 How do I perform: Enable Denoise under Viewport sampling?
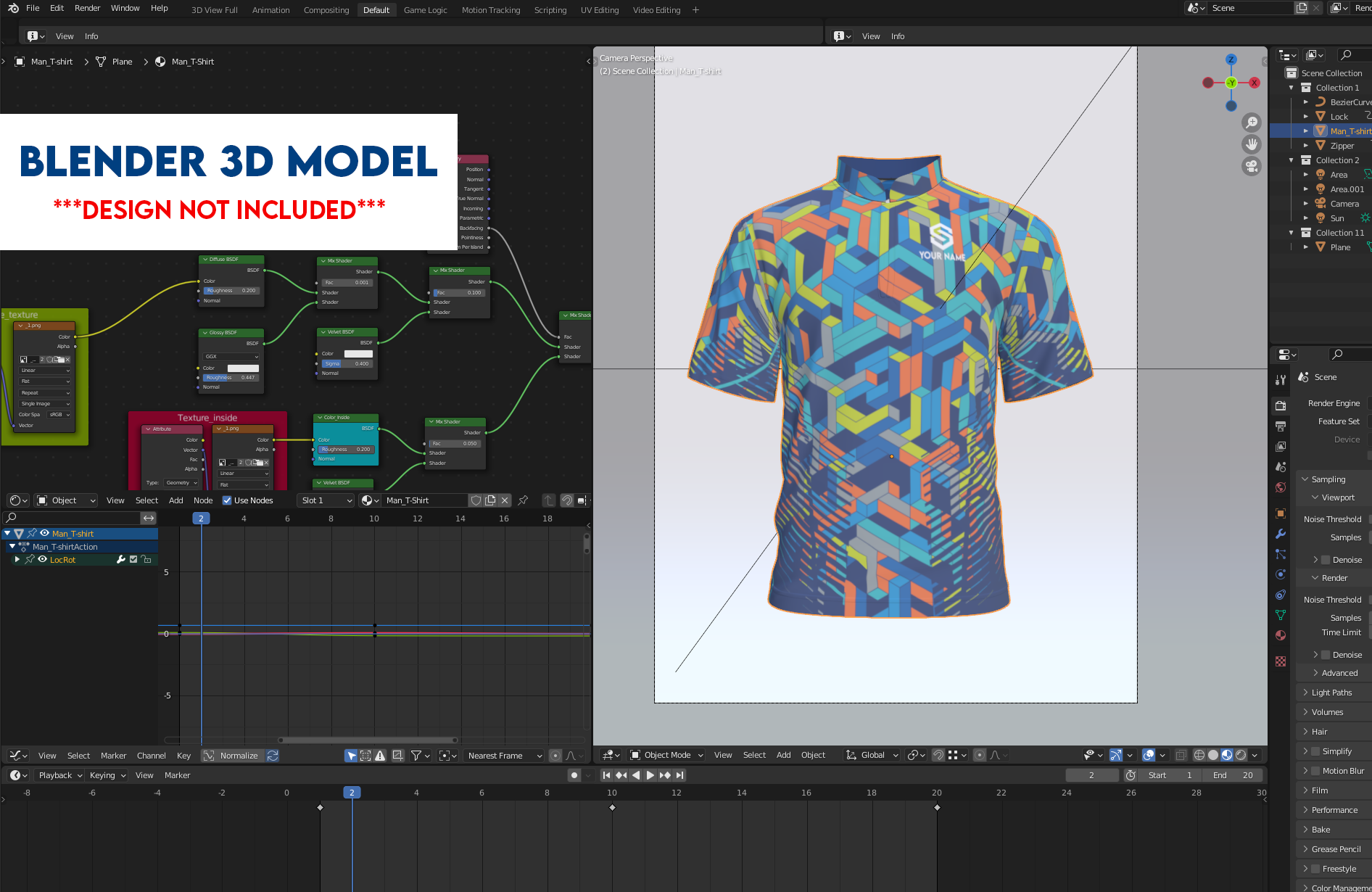[x=1325, y=560]
